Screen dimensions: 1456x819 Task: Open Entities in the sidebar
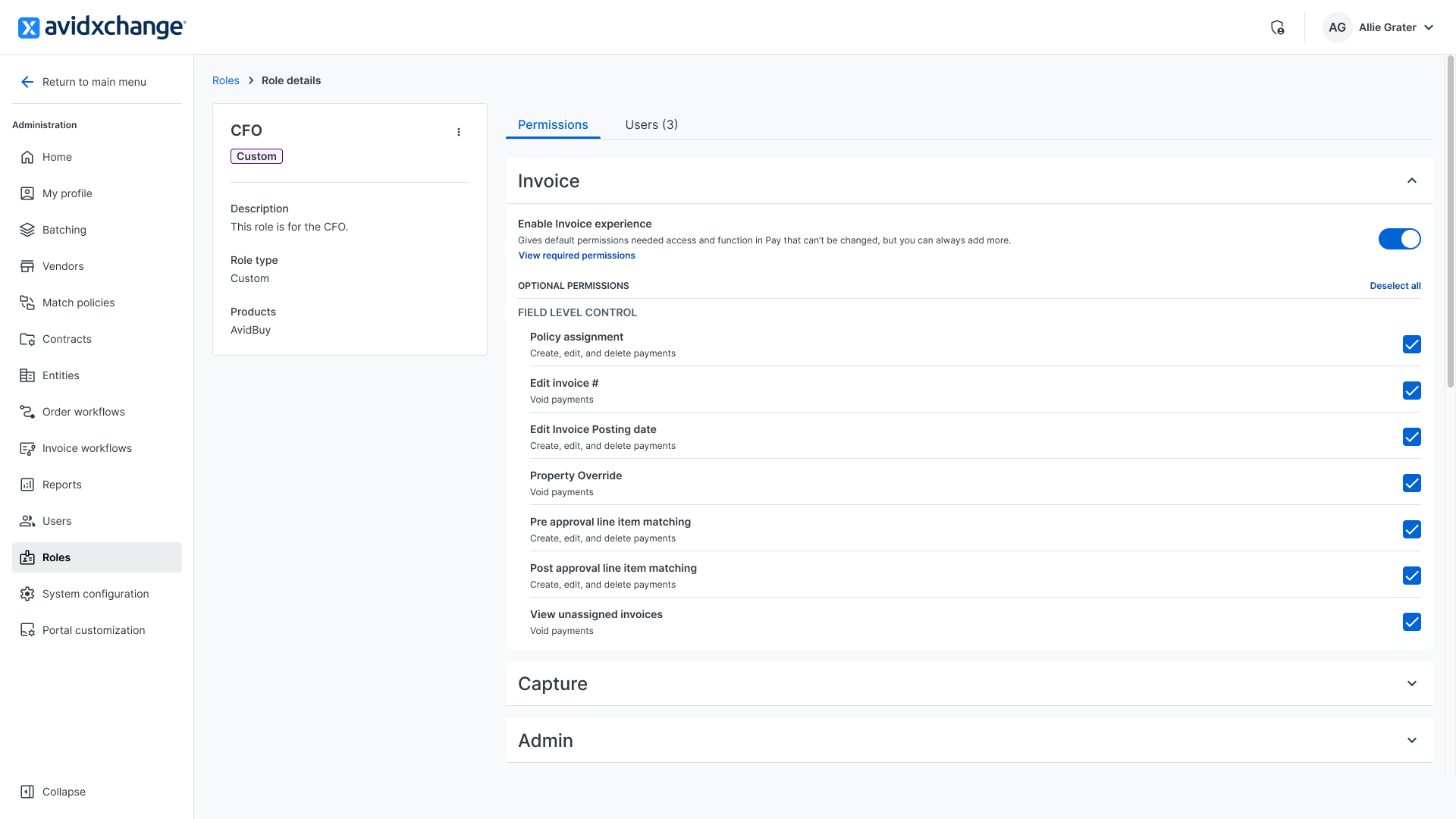(97, 375)
